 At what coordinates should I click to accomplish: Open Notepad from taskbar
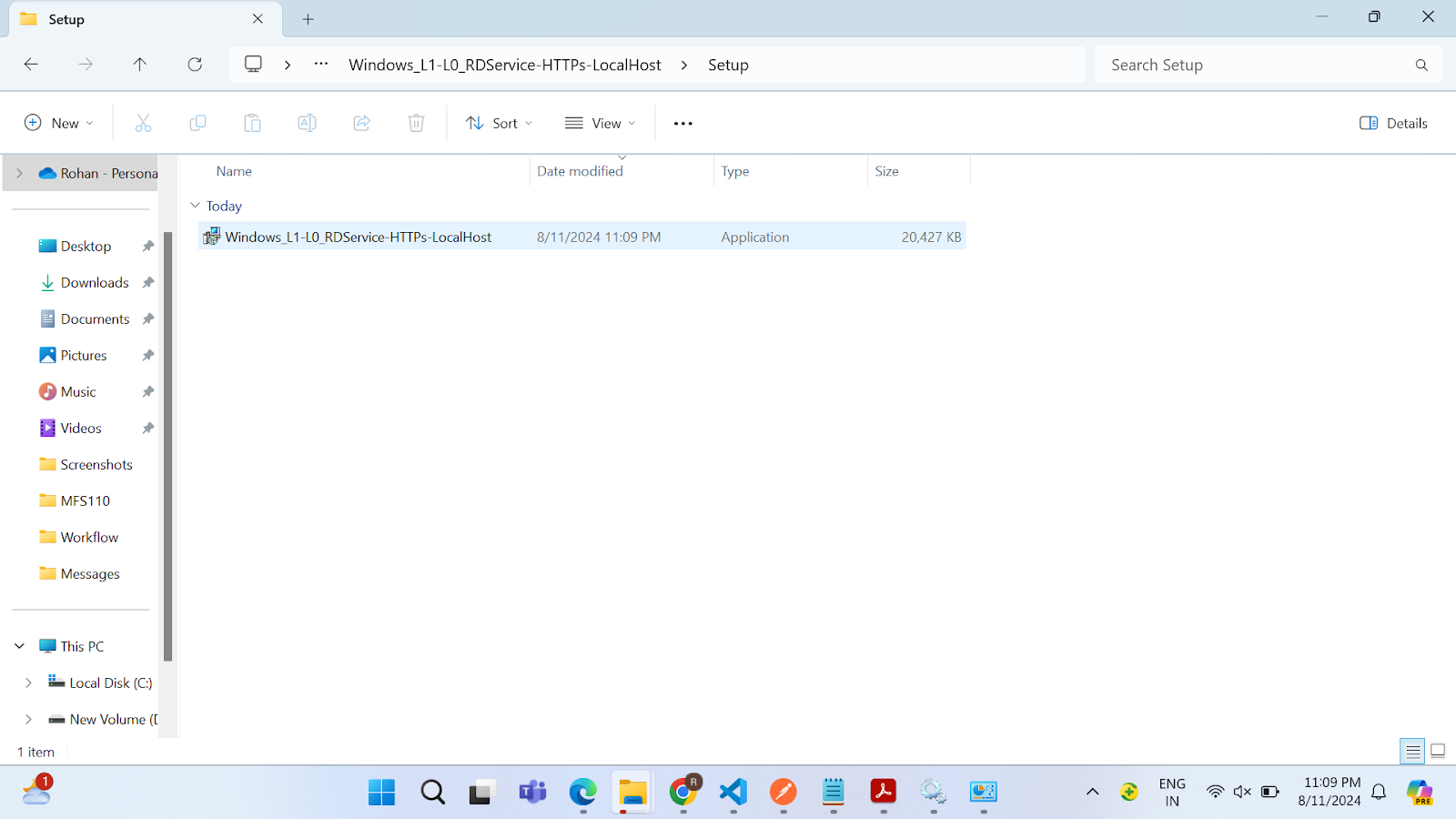point(833,792)
